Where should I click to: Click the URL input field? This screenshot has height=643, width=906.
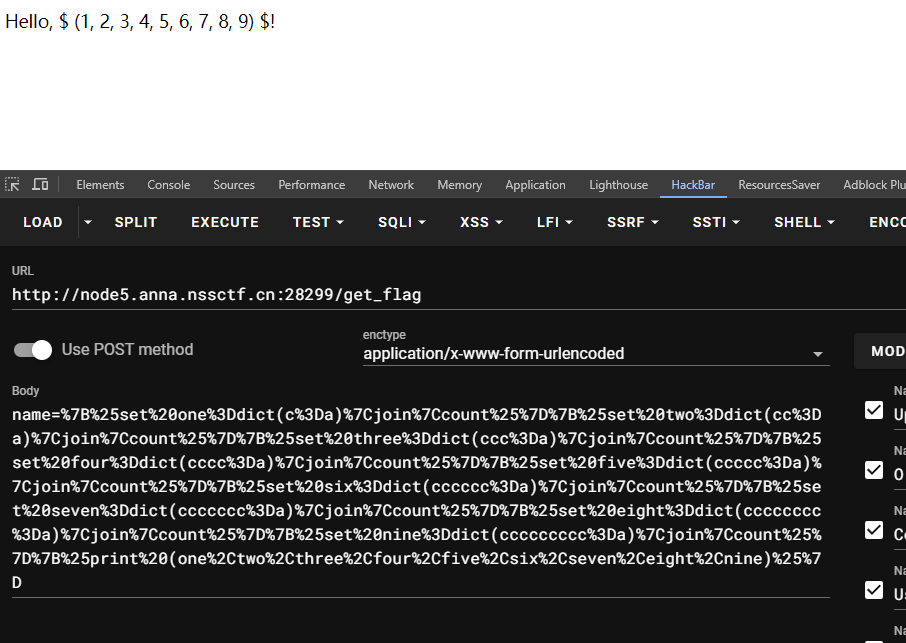(x=459, y=295)
